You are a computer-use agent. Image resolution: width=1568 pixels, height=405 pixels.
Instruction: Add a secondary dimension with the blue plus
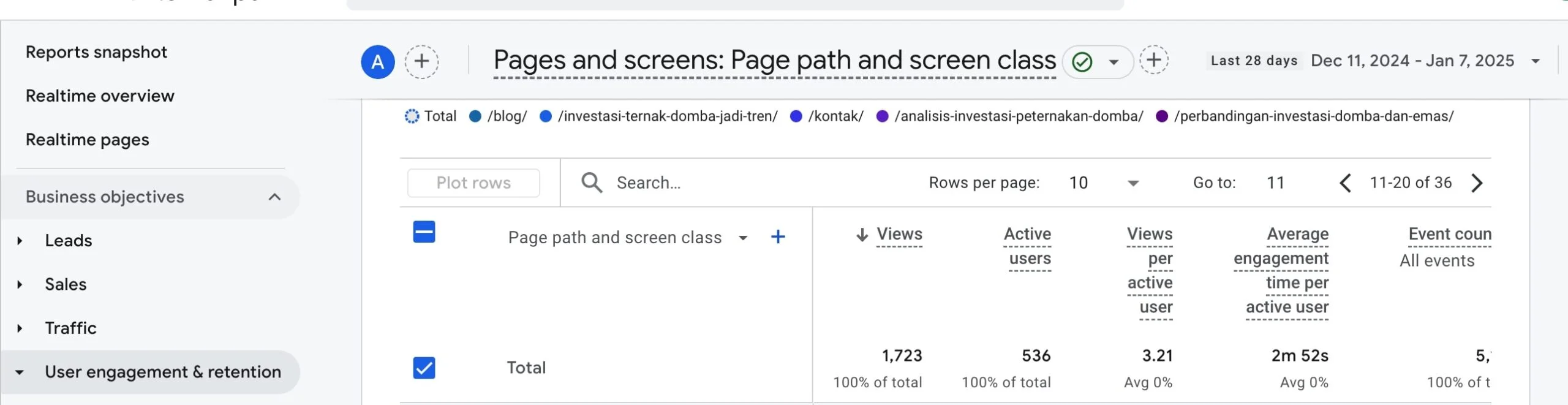(778, 237)
